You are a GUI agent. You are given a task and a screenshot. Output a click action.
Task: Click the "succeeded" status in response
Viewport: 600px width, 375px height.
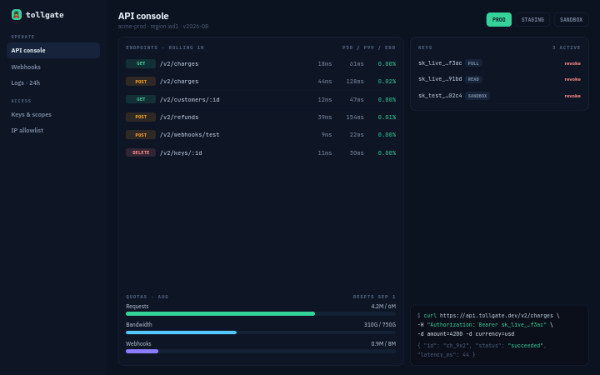click(525, 346)
